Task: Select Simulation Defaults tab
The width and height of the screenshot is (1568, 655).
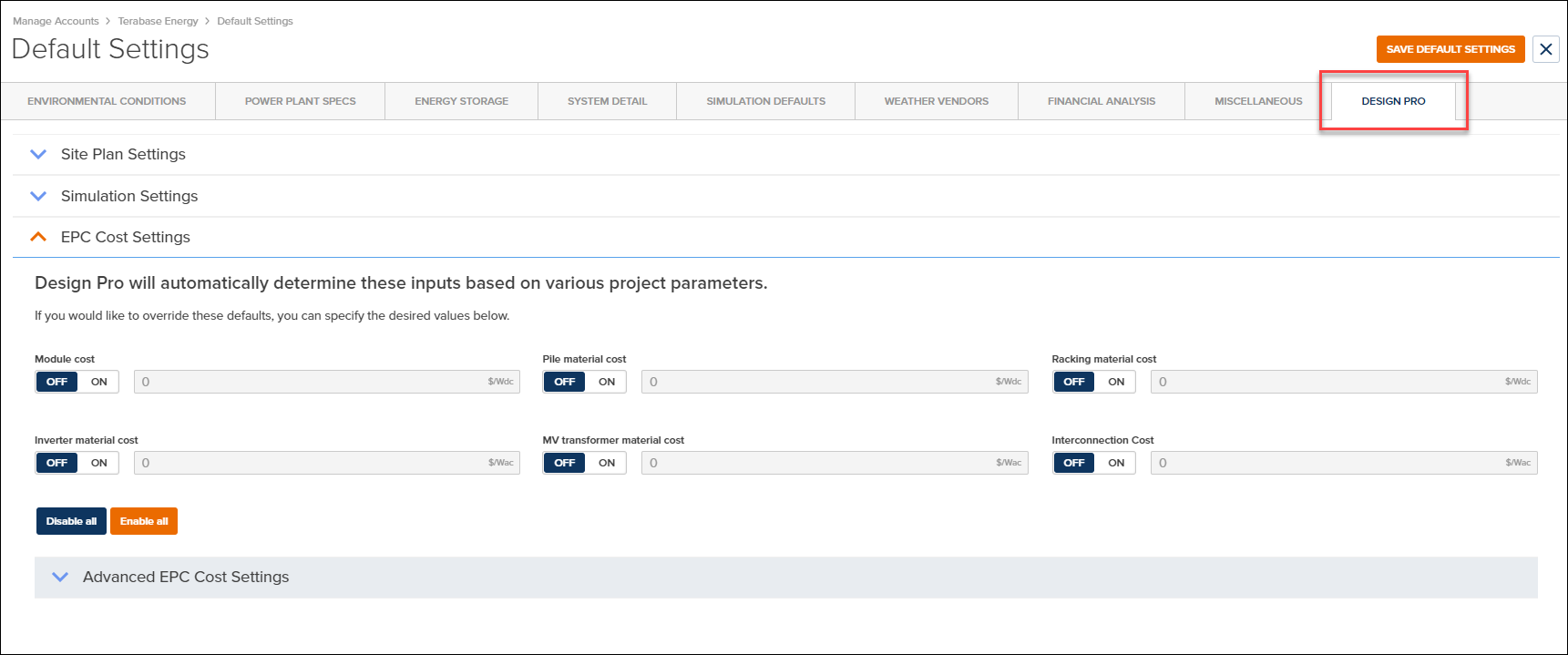Action: pos(765,101)
